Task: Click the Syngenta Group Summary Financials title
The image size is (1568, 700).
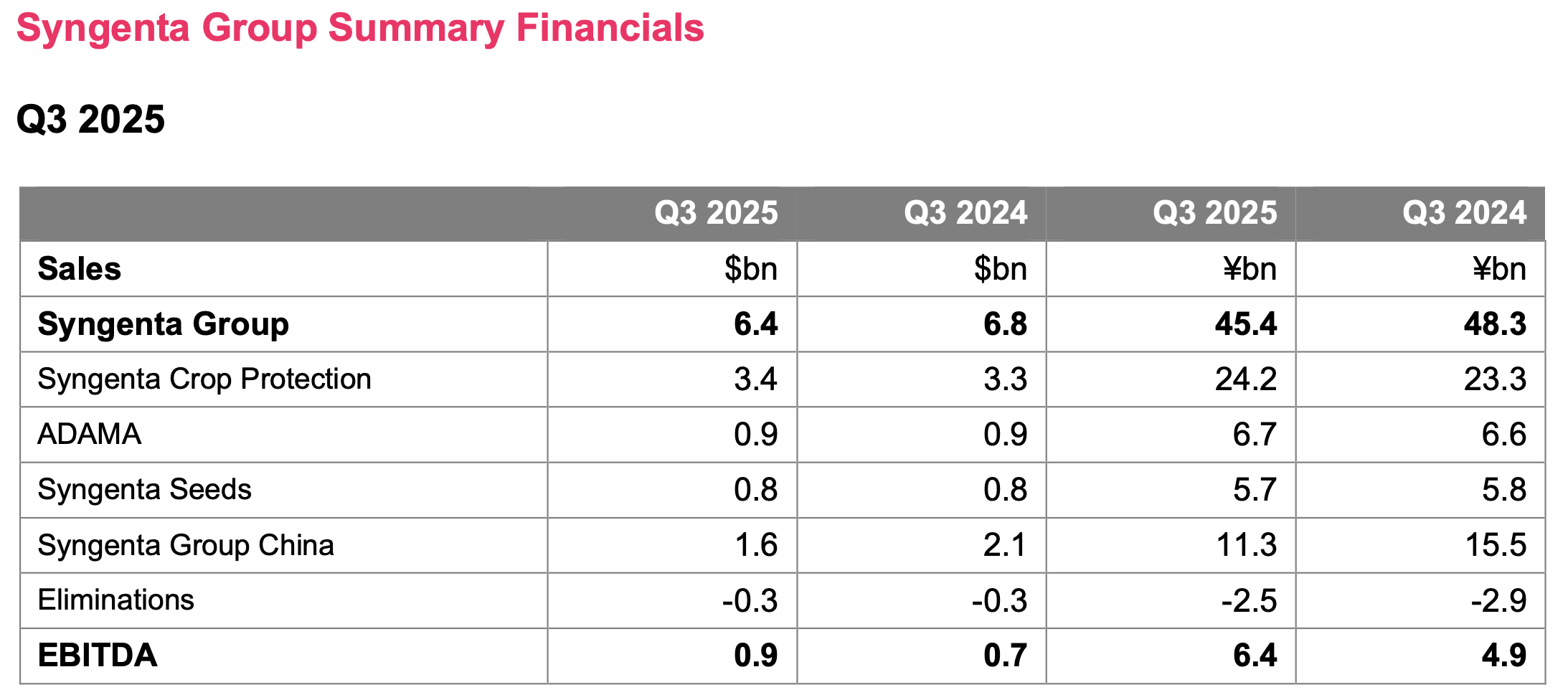Action: pyautogui.click(x=360, y=29)
